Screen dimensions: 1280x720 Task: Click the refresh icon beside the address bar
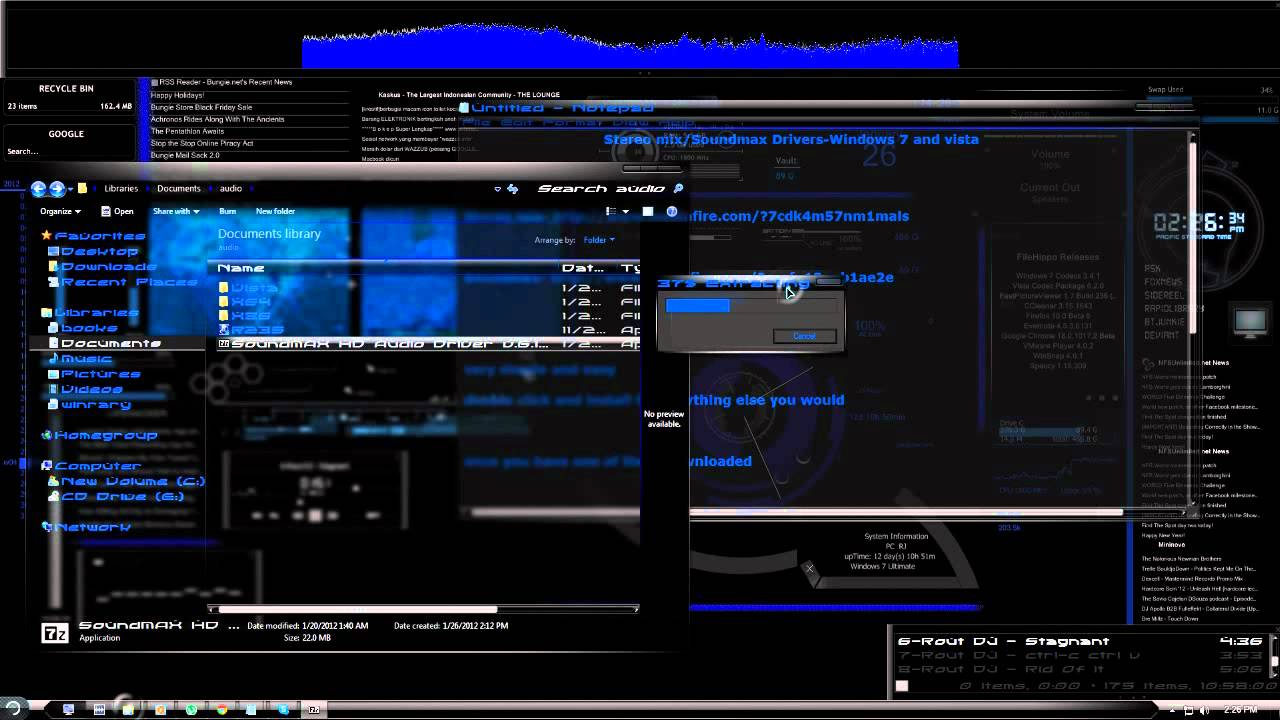pos(513,188)
